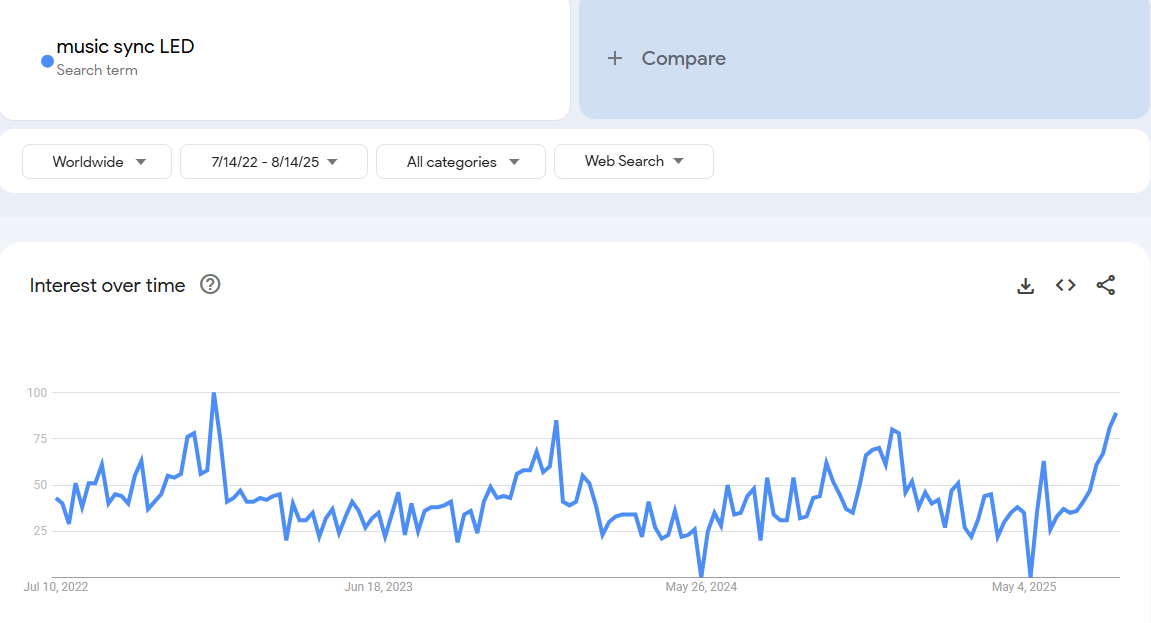Click the Search term subtitle text
This screenshot has width=1151, height=623.
tap(97, 71)
